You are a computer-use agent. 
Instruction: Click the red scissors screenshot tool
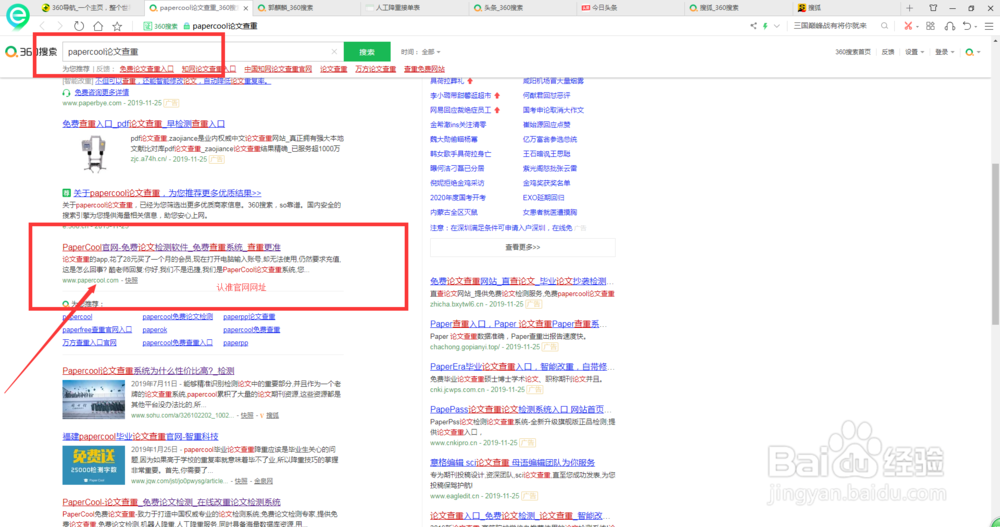908,26
